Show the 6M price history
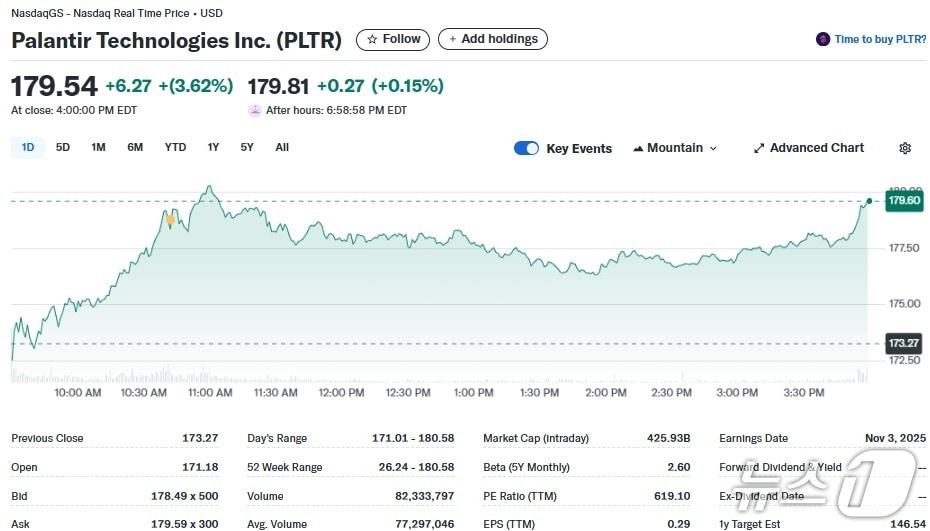Image resolution: width=930 pixels, height=531 pixels. point(135,147)
